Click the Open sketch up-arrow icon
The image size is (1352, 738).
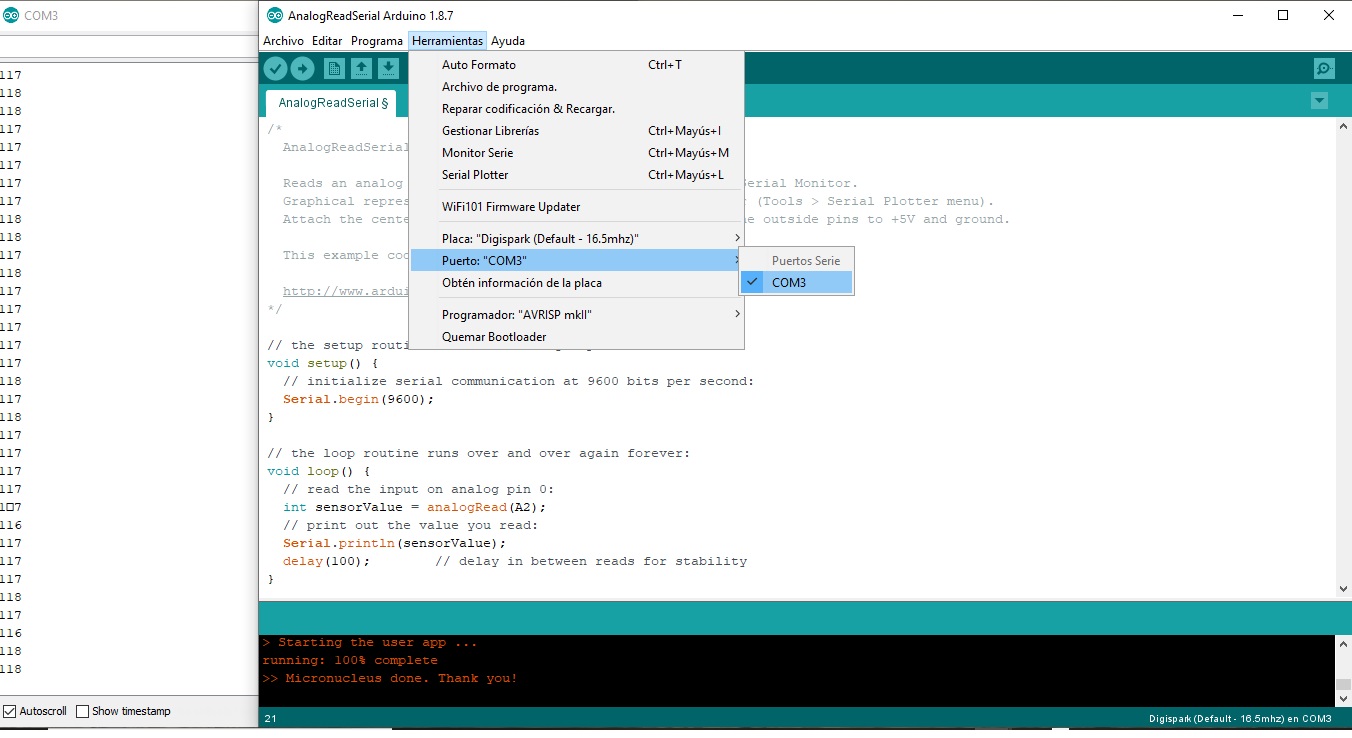point(362,68)
